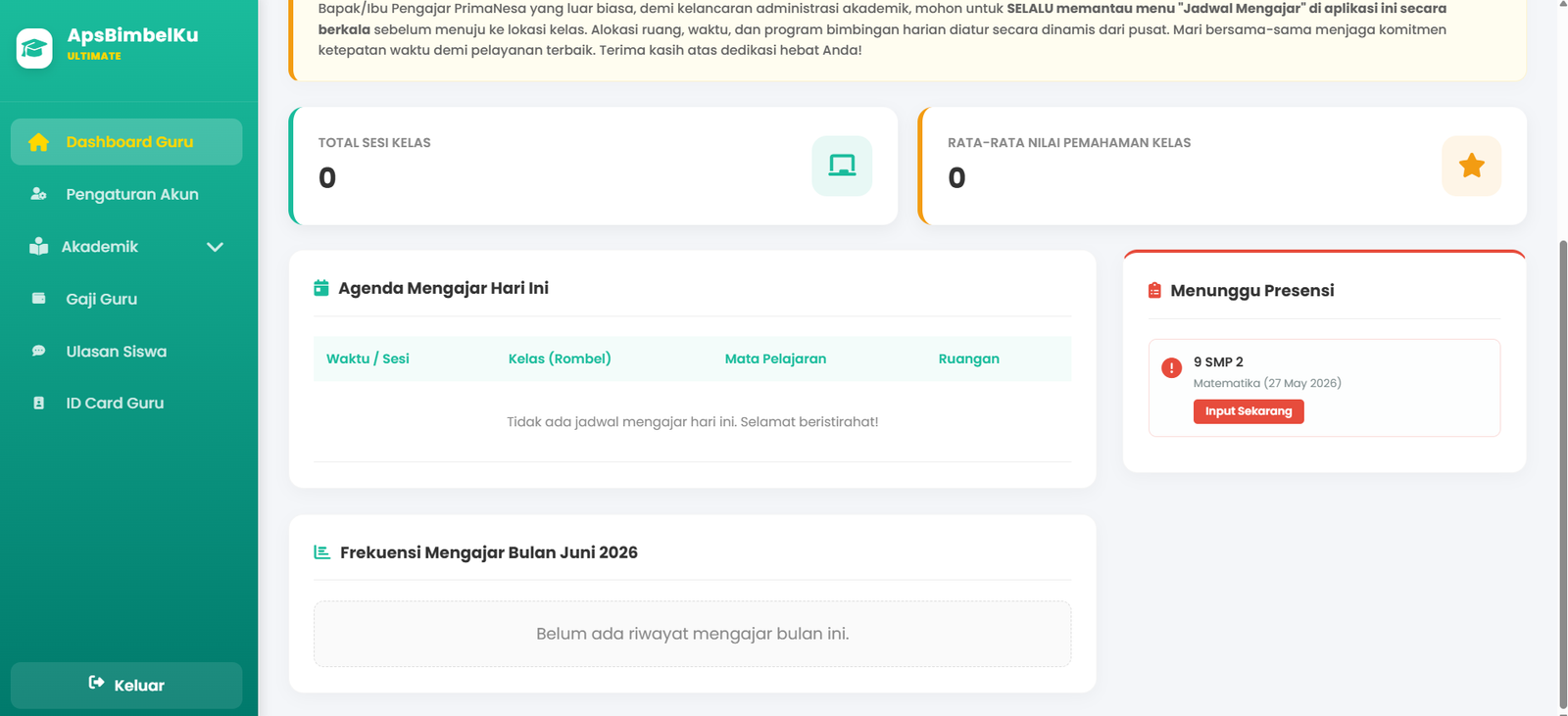Open the ID Card Guru page

point(126,403)
